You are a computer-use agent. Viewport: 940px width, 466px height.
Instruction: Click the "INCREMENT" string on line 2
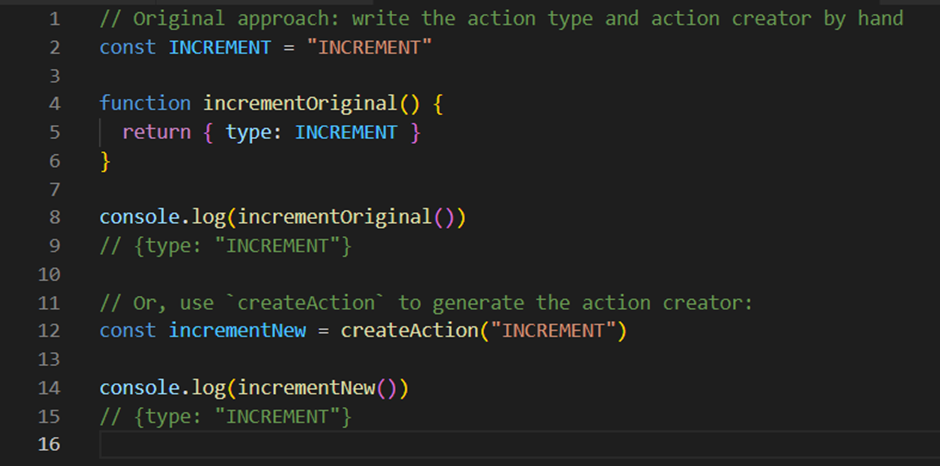369,47
